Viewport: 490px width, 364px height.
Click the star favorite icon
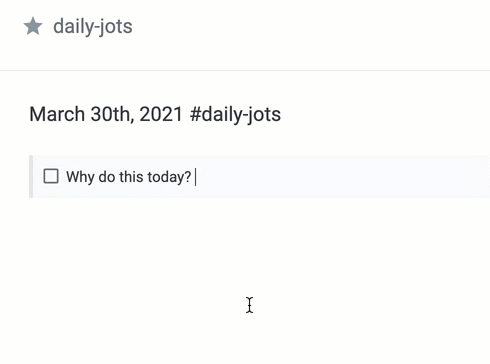33,27
